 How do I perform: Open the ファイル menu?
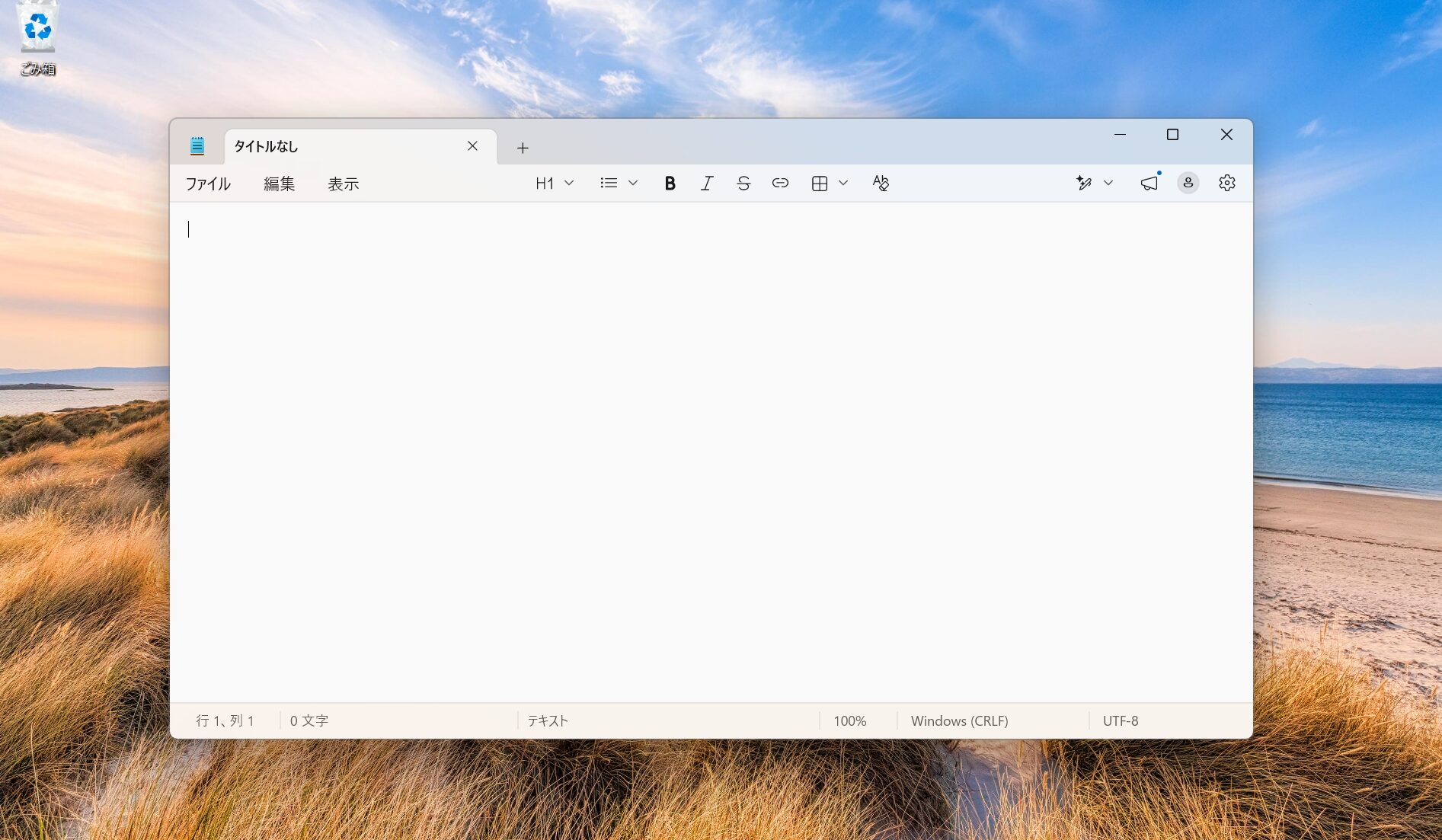point(208,184)
